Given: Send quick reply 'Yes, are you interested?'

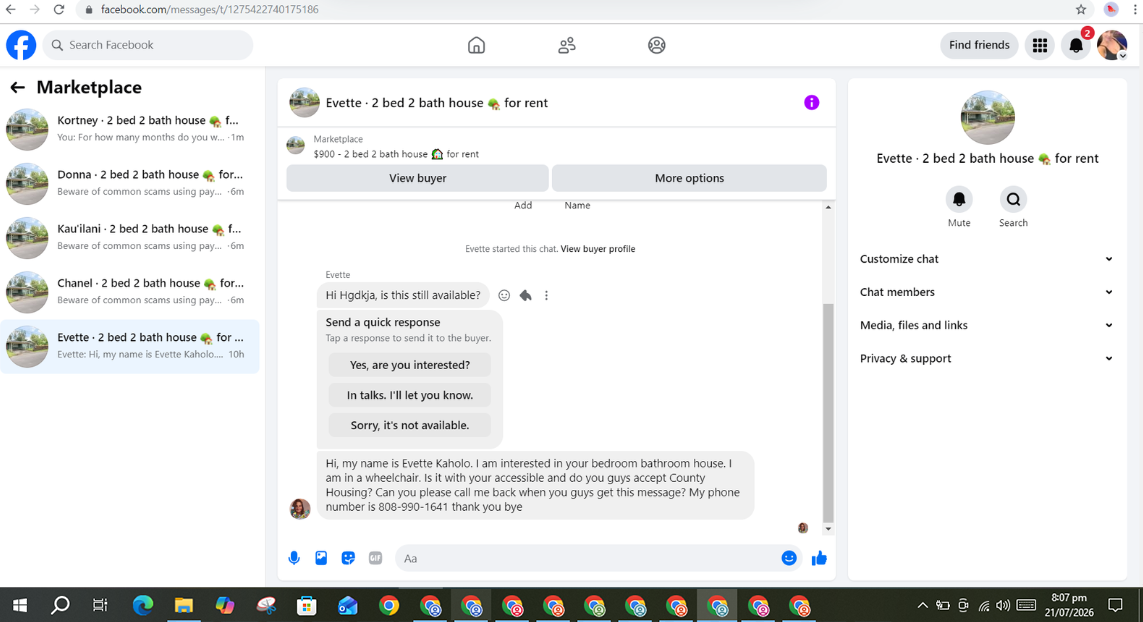Looking at the screenshot, I should (x=410, y=365).
